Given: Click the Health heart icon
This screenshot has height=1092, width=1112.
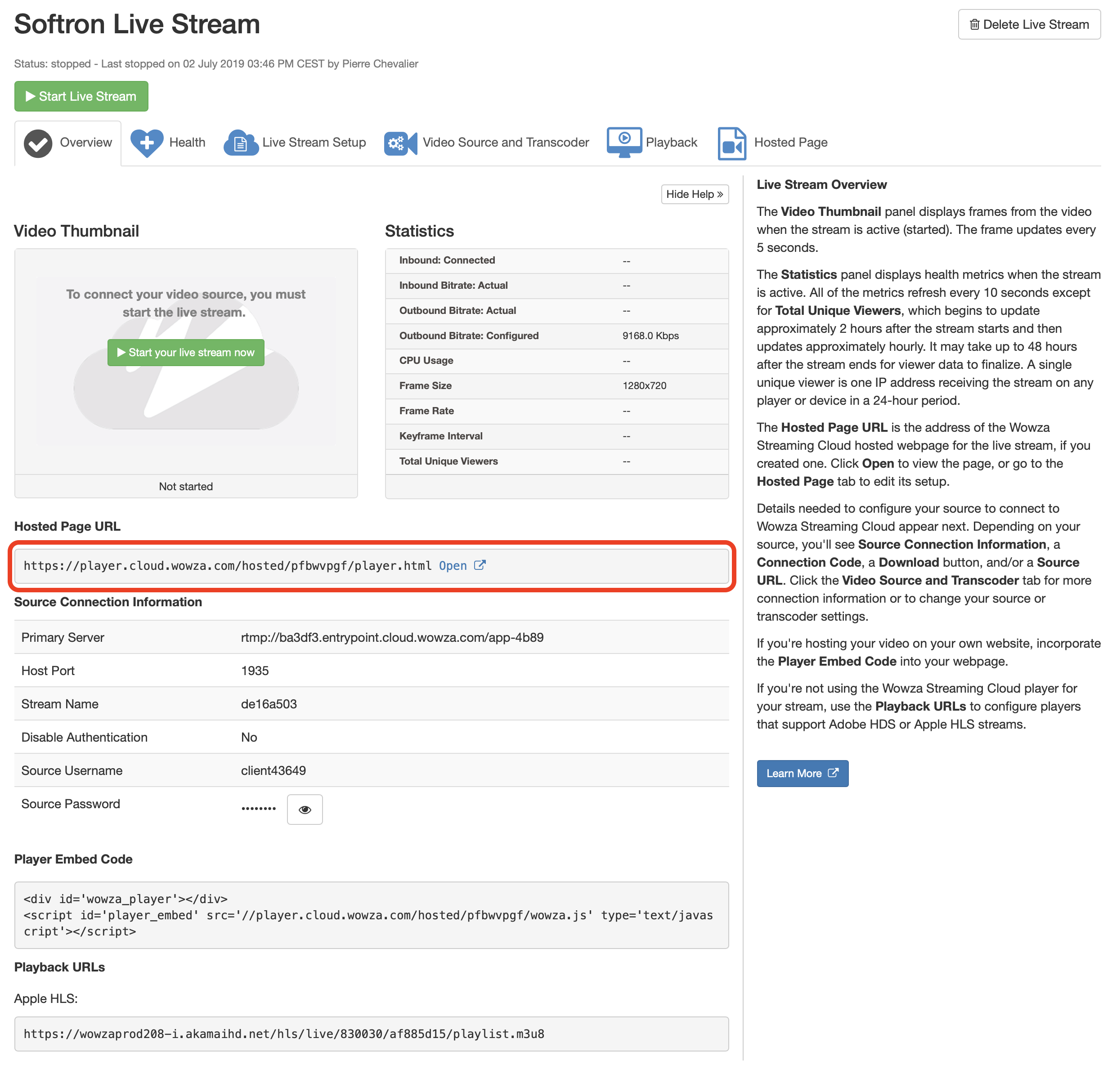Looking at the screenshot, I should coord(147,143).
